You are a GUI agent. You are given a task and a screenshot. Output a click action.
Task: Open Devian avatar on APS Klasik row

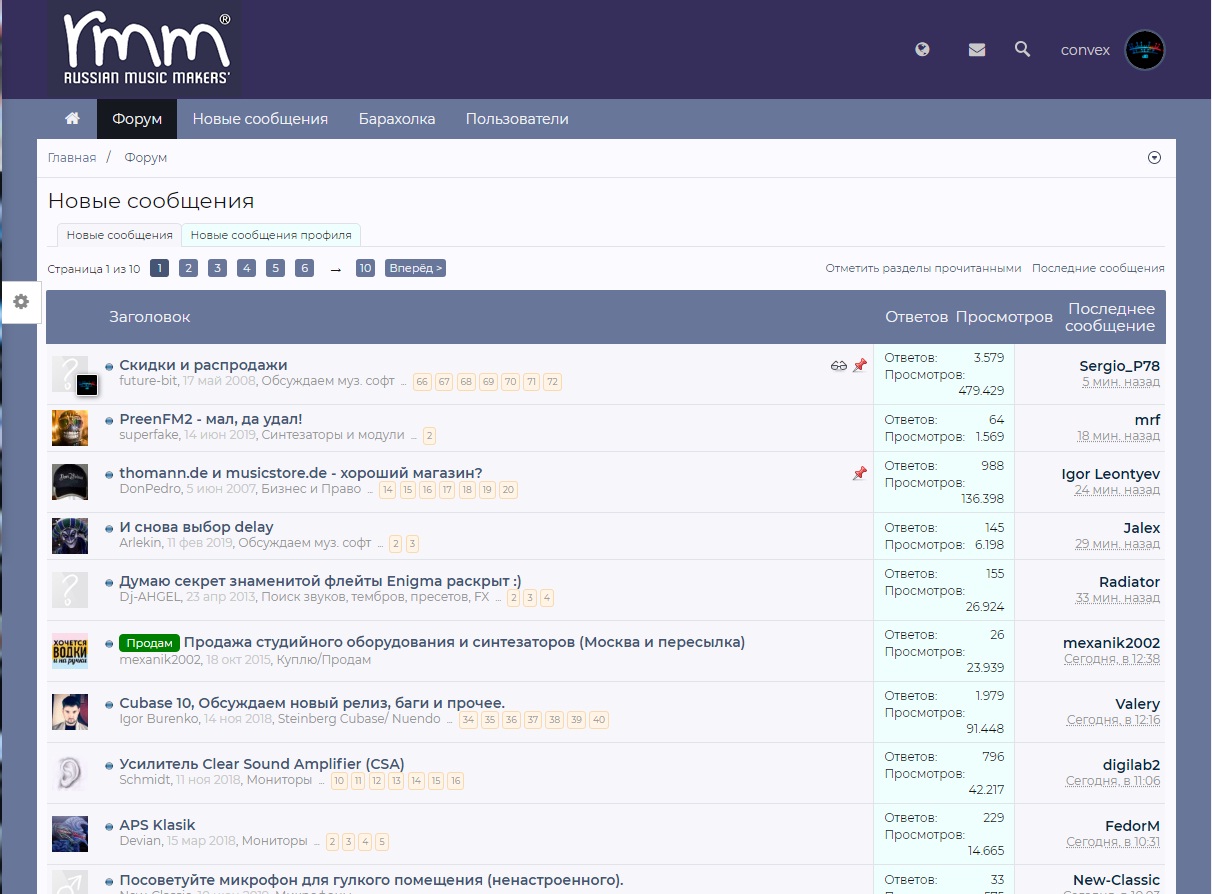[70, 834]
